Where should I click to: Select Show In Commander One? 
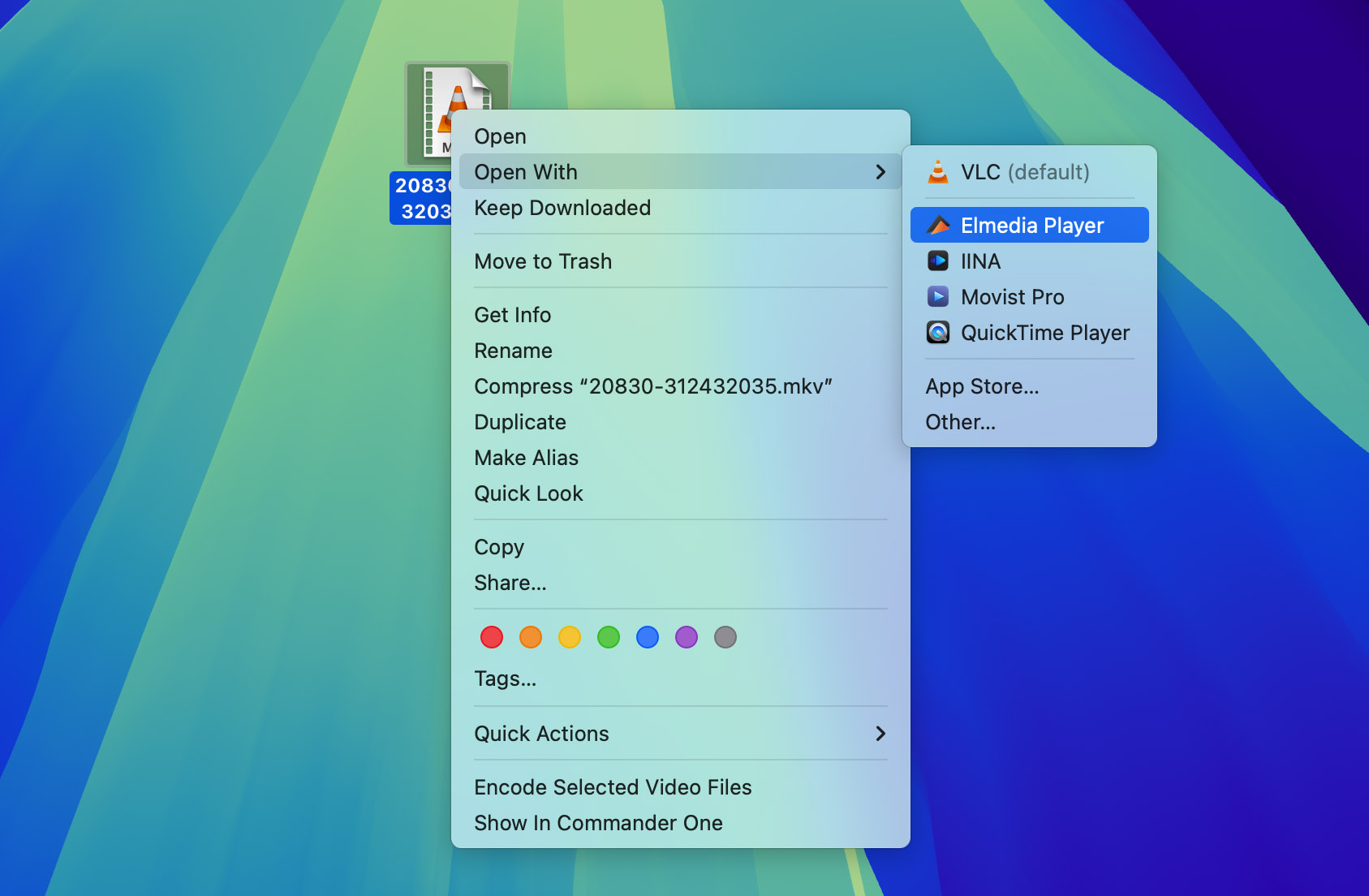click(598, 823)
